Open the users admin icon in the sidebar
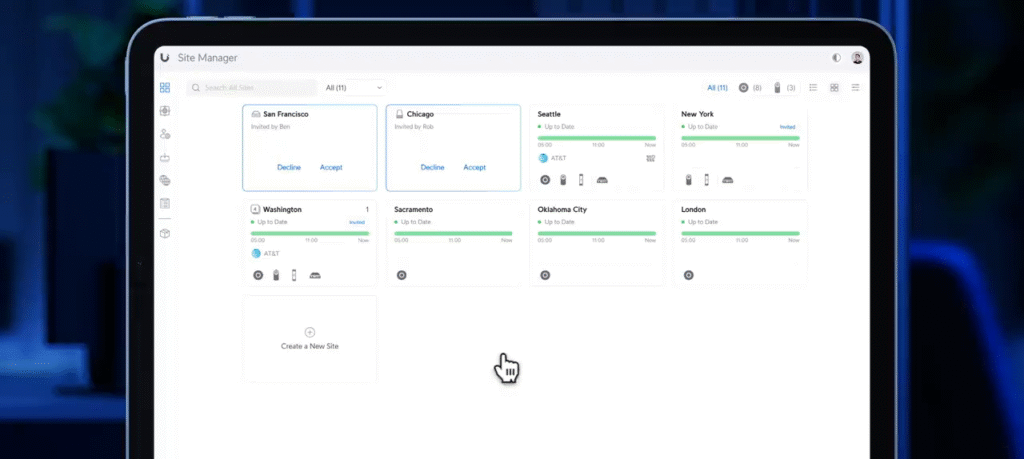This screenshot has height=459, width=1024. [165, 134]
